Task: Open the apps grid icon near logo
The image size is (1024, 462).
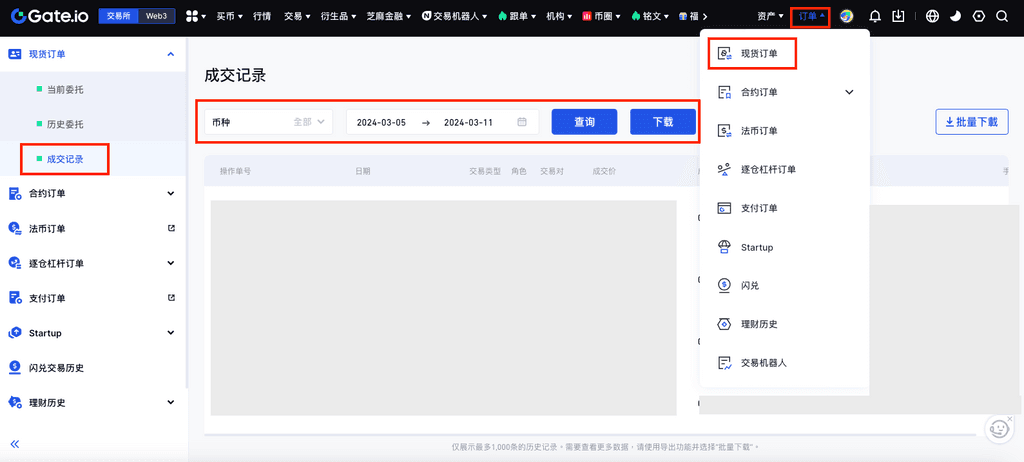Action: click(194, 16)
